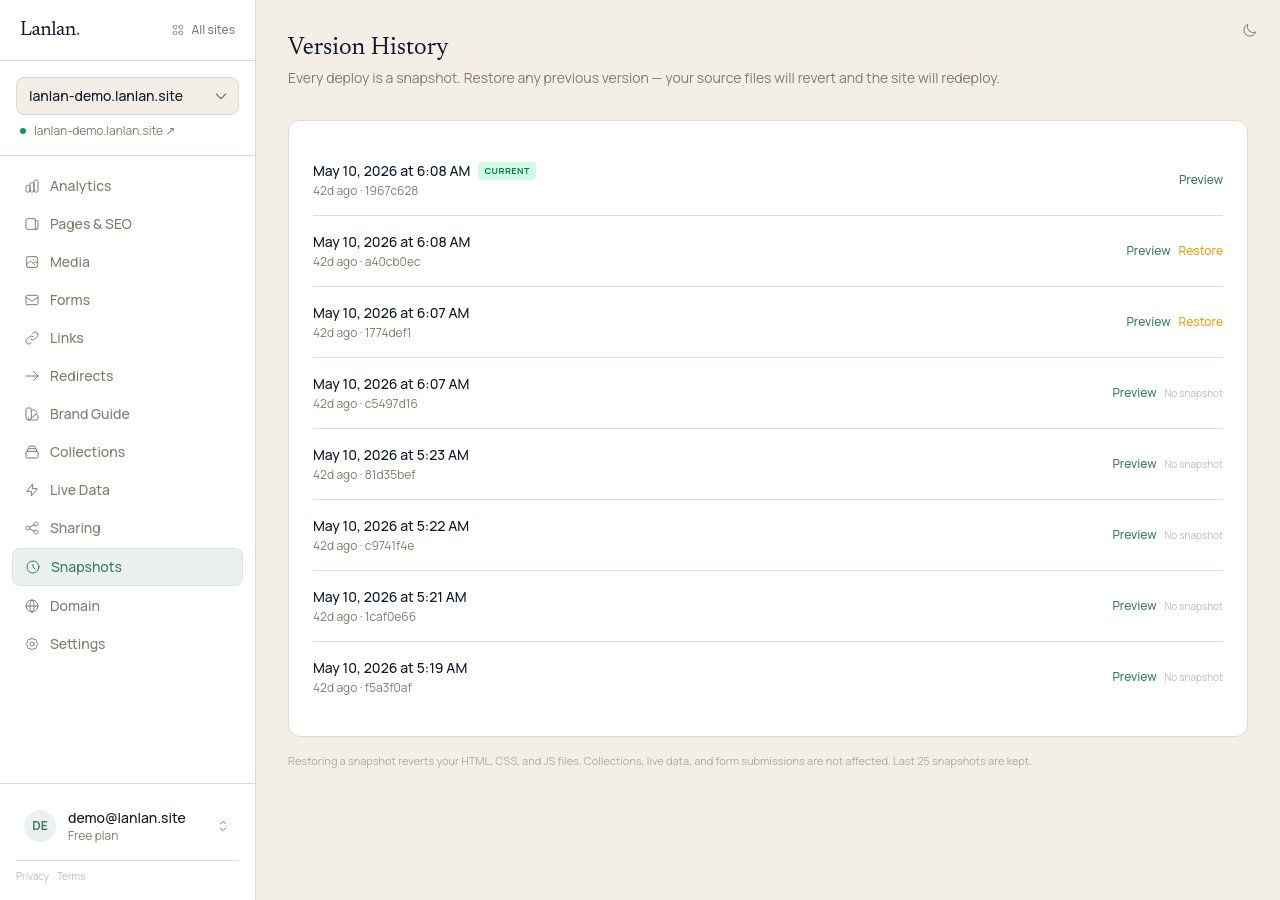Open the lanlan-demo.lanlan.site site selector dropdown

(127, 96)
